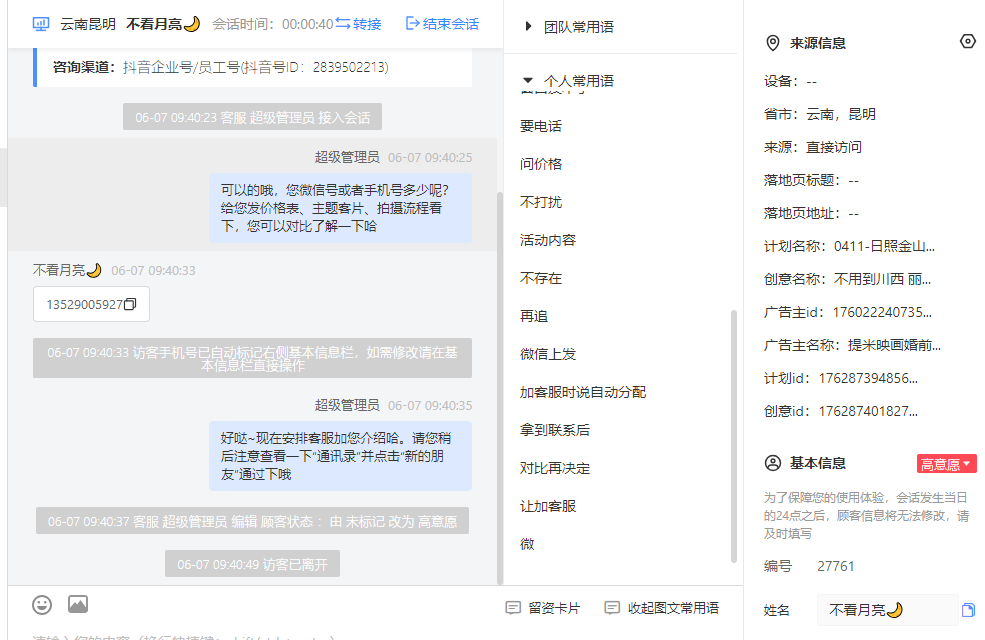Click the monitor icon beside 云南昆明
Image resolution: width=985 pixels, height=640 pixels.
point(41,24)
